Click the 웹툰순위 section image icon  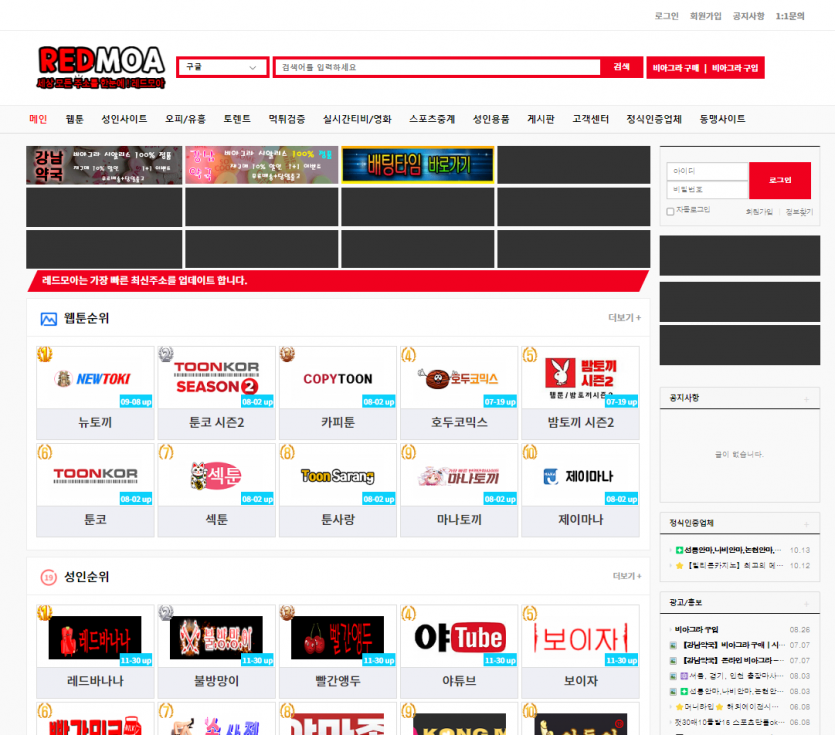pos(49,319)
